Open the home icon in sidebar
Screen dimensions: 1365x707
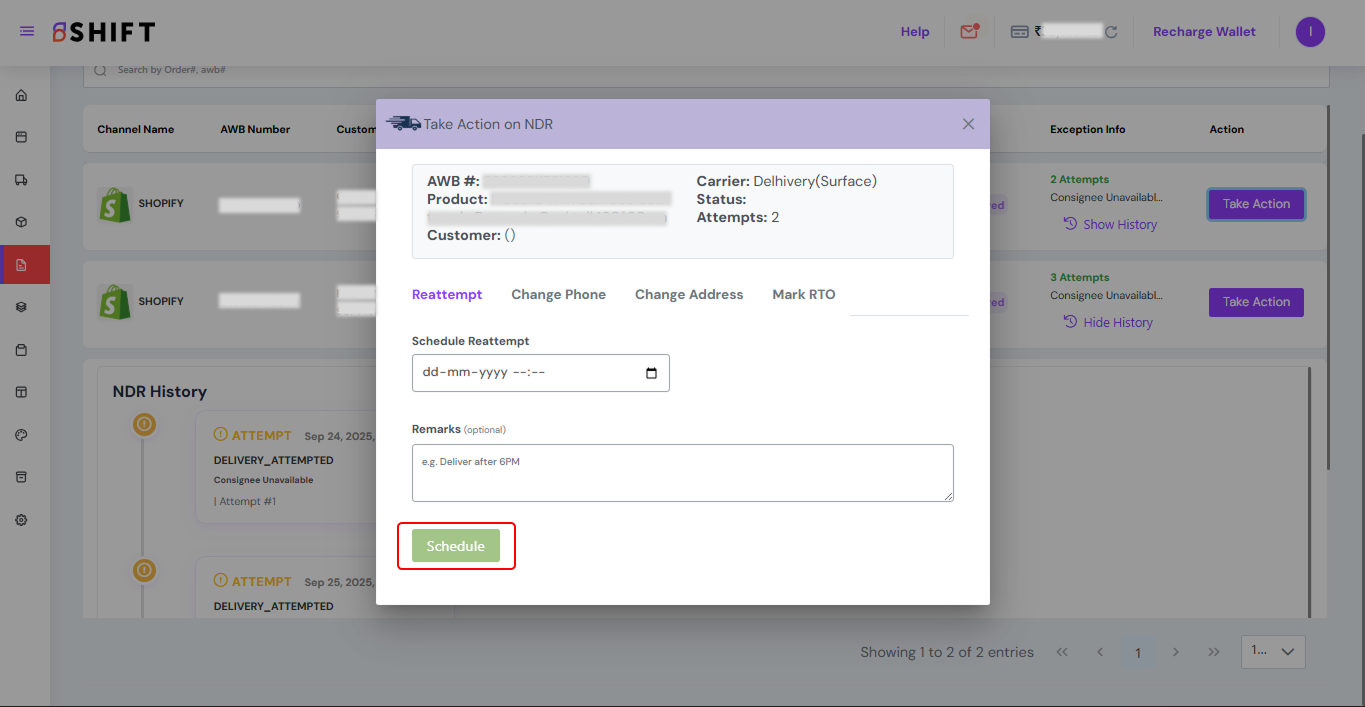point(21,96)
